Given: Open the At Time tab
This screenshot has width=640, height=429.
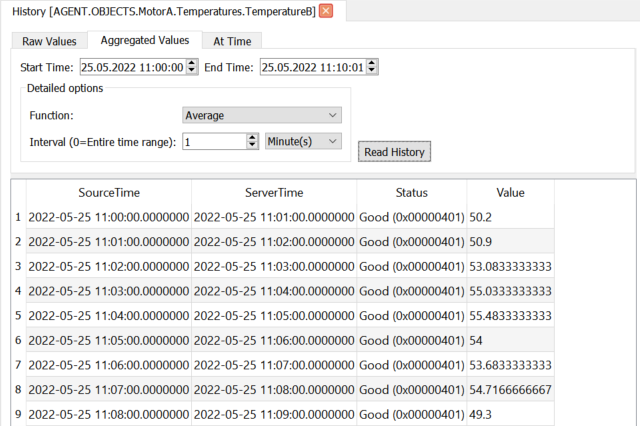Looking at the screenshot, I should point(232,41).
